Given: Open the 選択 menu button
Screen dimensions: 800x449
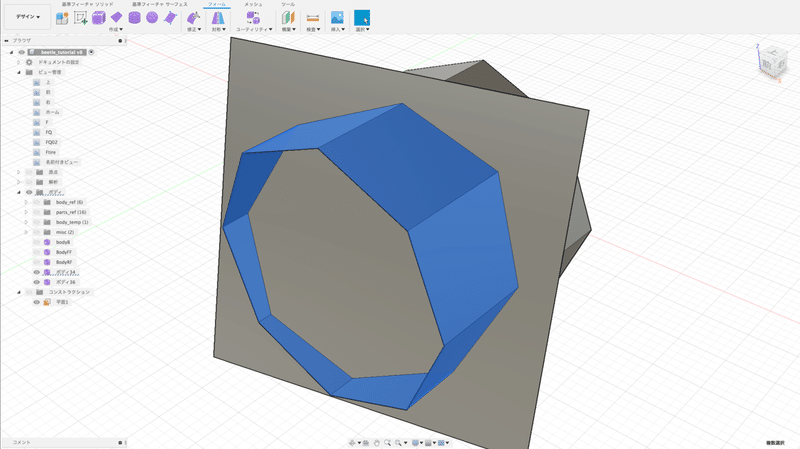Looking at the screenshot, I should (x=362, y=30).
